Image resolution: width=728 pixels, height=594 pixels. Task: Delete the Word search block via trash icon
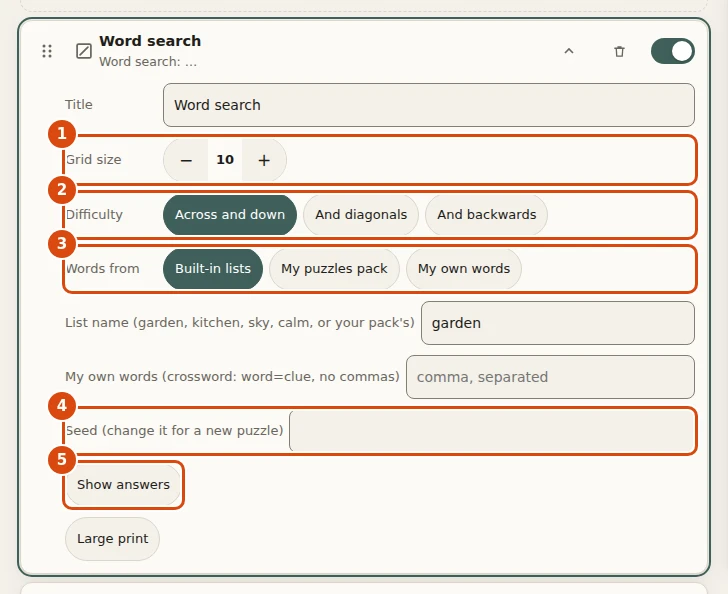[x=619, y=51]
